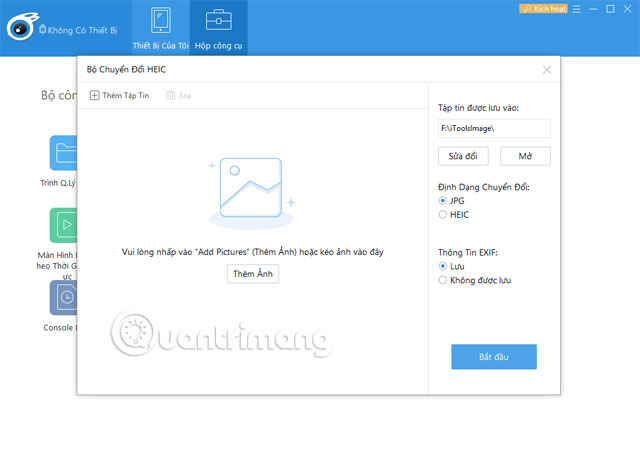This screenshot has height=450, width=640.
Task: Open the hamburger menu icon
Action: 576,9
